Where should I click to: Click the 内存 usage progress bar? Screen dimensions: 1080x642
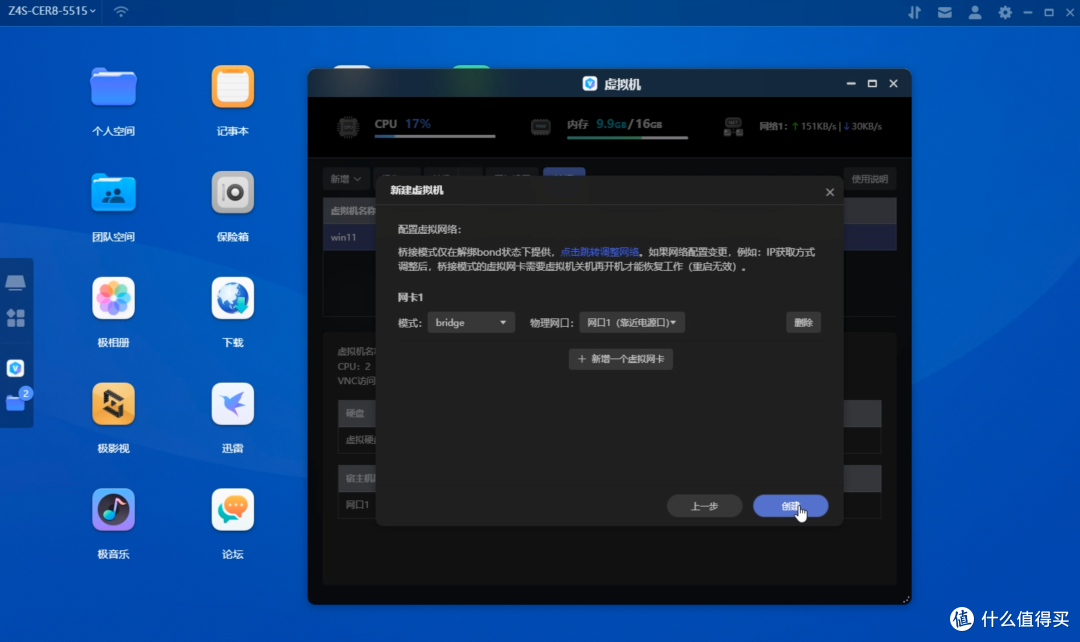[627, 138]
